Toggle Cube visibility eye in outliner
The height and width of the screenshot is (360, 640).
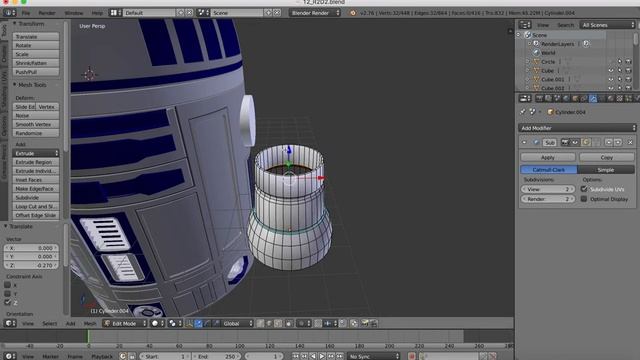coord(611,70)
